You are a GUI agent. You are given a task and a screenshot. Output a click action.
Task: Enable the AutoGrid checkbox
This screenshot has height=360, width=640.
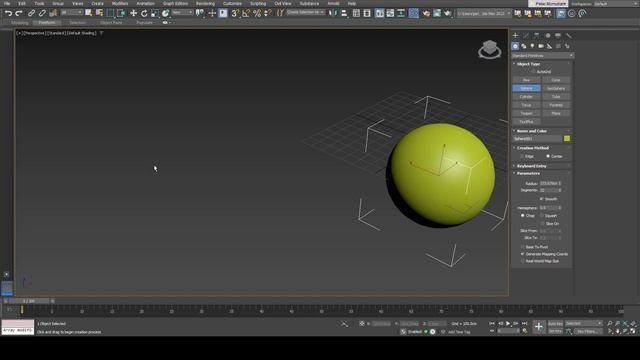tap(533, 72)
